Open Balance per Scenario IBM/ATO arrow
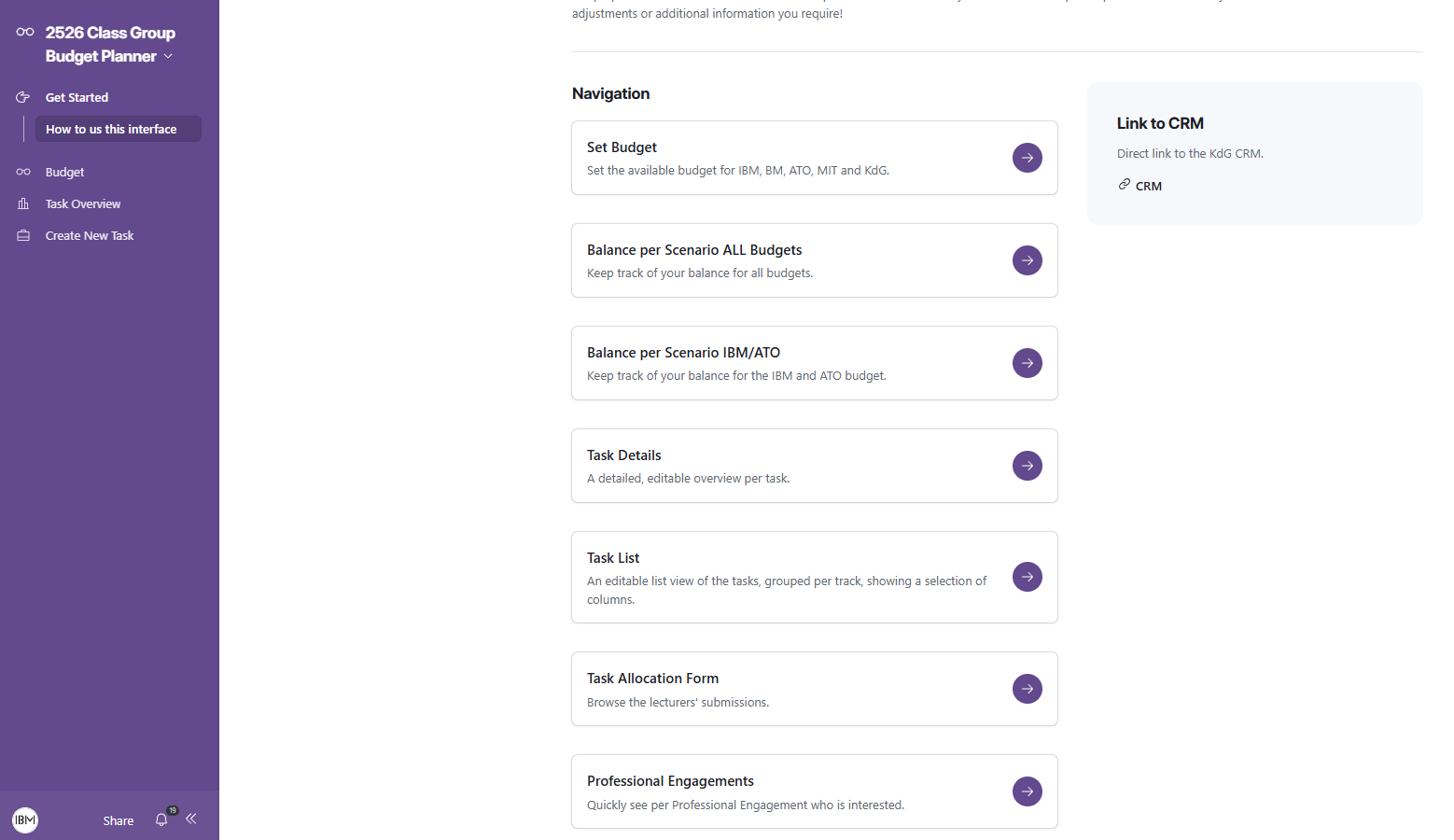 pyautogui.click(x=1027, y=363)
